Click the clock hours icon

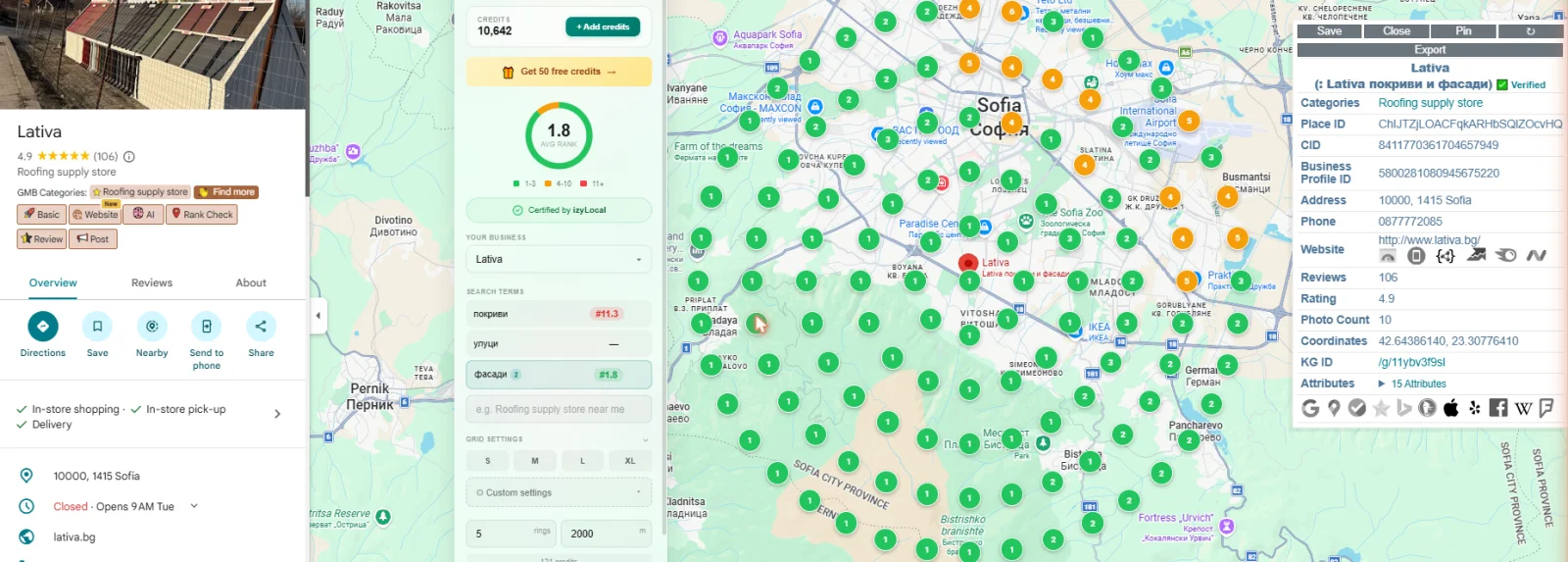[x=26, y=506]
